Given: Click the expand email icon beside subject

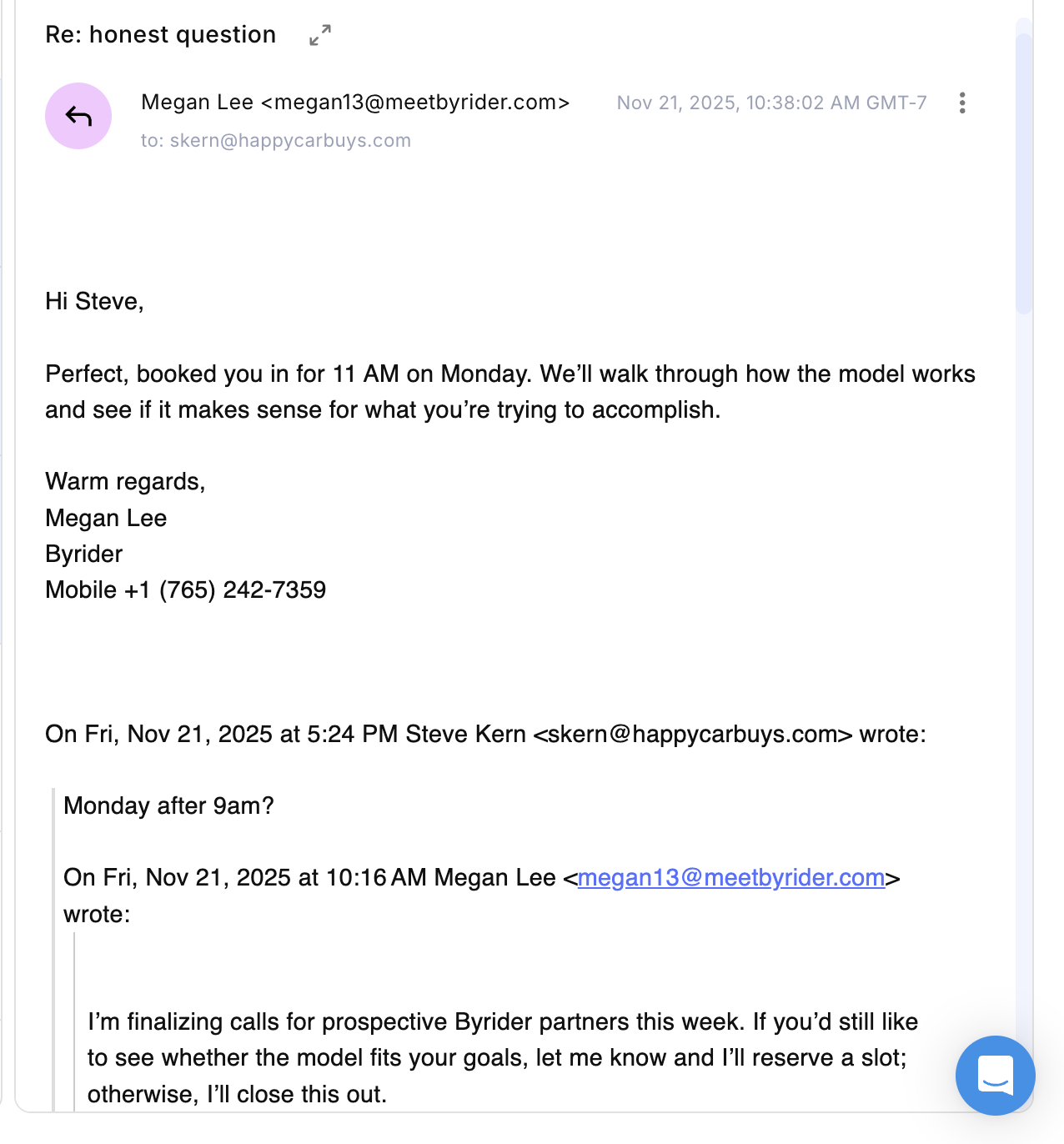Looking at the screenshot, I should click(320, 35).
